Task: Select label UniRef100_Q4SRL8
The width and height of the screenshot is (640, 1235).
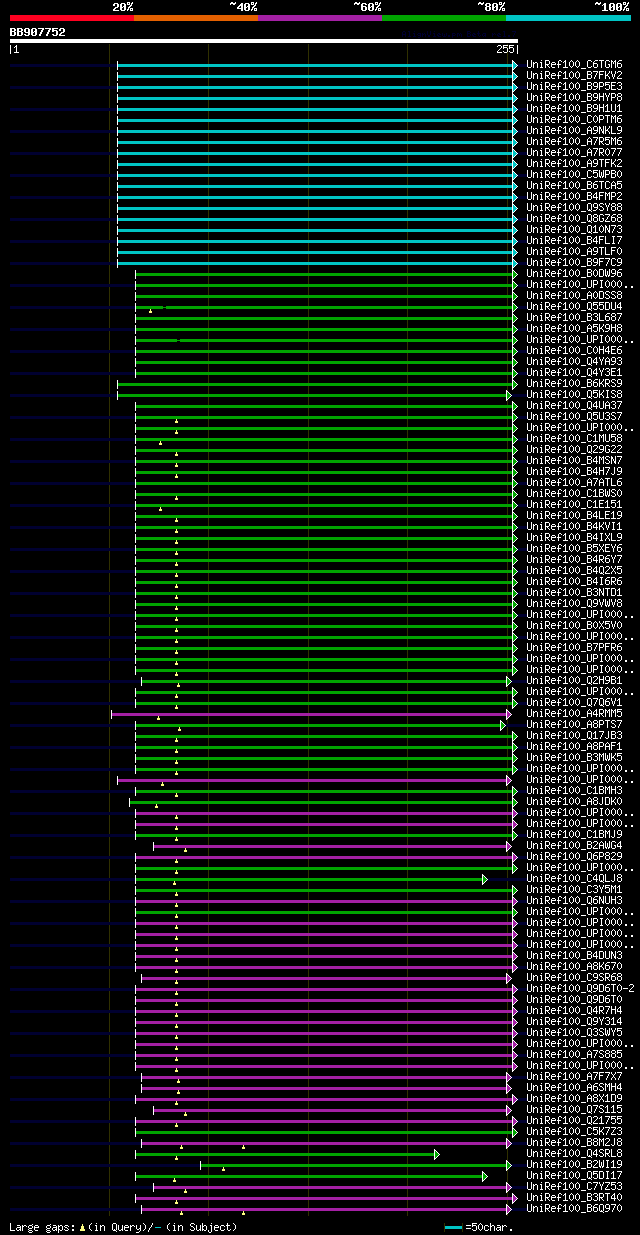Action: tap(574, 1153)
